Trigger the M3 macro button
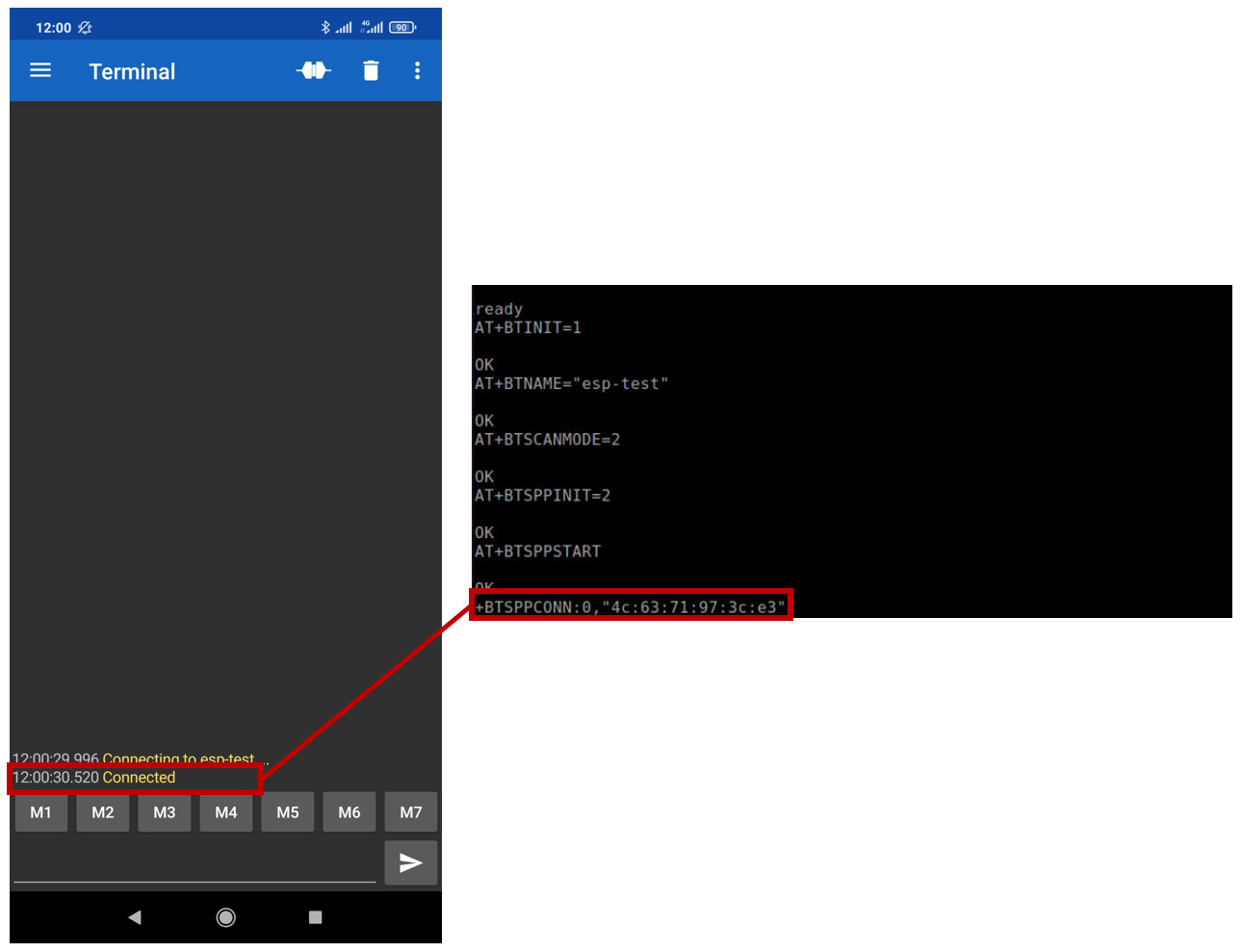Image resolution: width=1241 pixels, height=952 pixels. (165, 812)
